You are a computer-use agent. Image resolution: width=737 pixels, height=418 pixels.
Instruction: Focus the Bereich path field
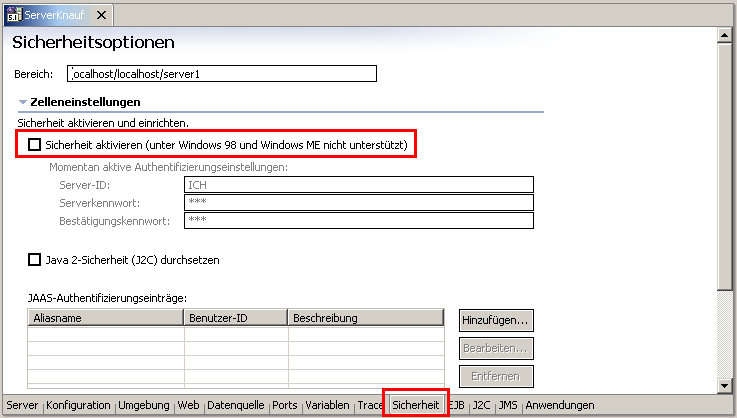tap(222, 74)
